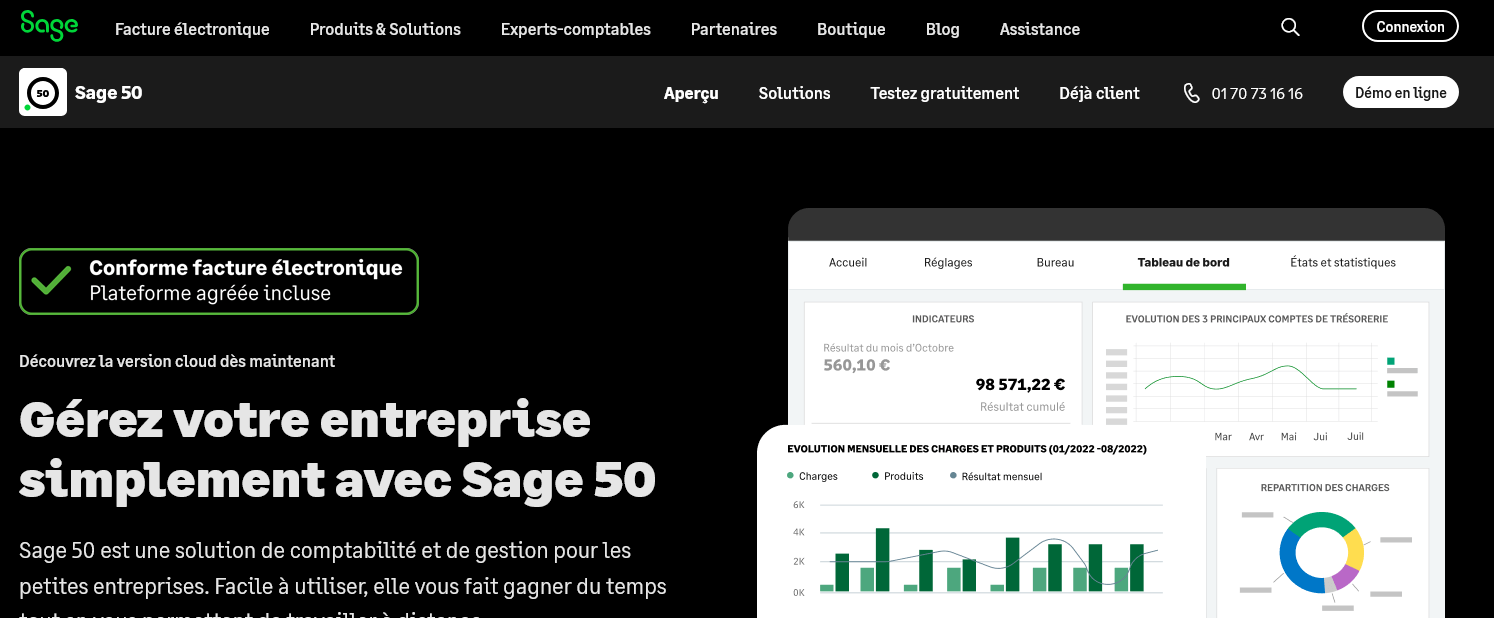Click the Charges legend item
Viewport: 1494px width, 618px height.
pos(812,476)
